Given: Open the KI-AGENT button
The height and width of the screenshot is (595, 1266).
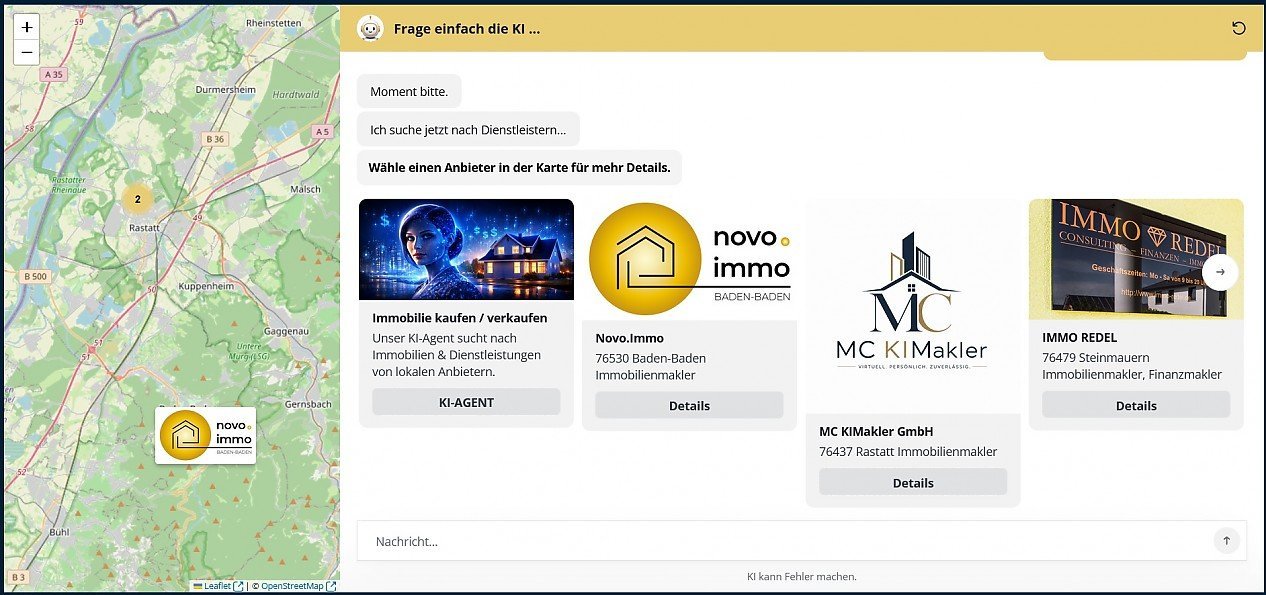Looking at the screenshot, I should (466, 402).
